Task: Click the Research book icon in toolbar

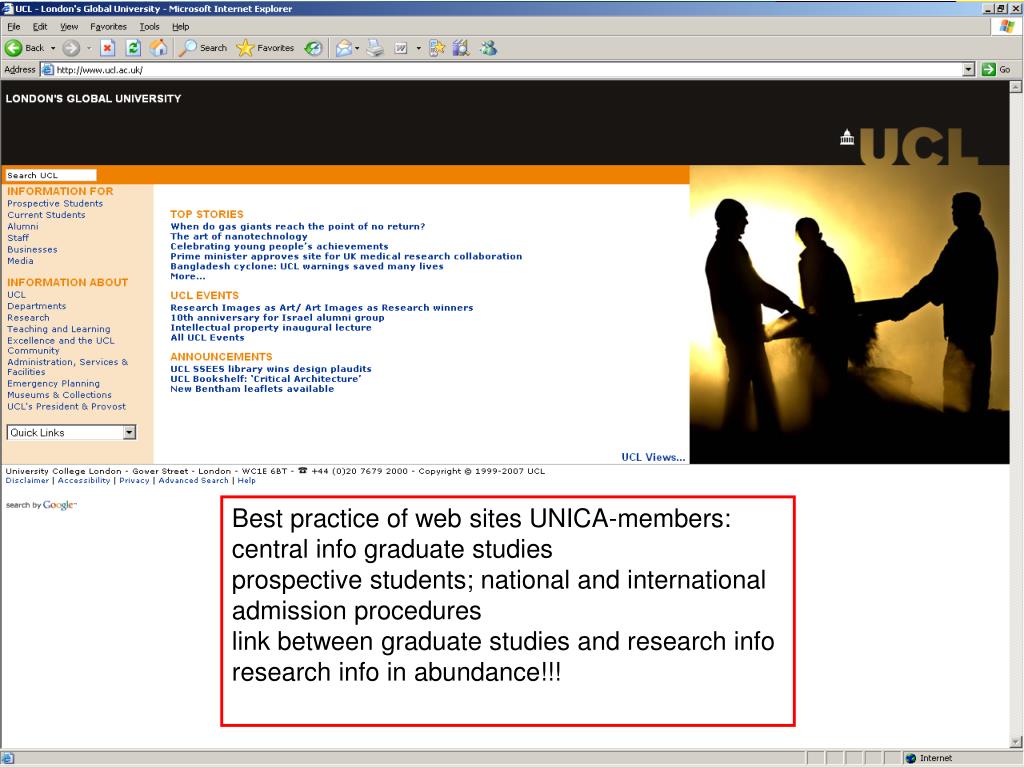Action: [x=460, y=48]
